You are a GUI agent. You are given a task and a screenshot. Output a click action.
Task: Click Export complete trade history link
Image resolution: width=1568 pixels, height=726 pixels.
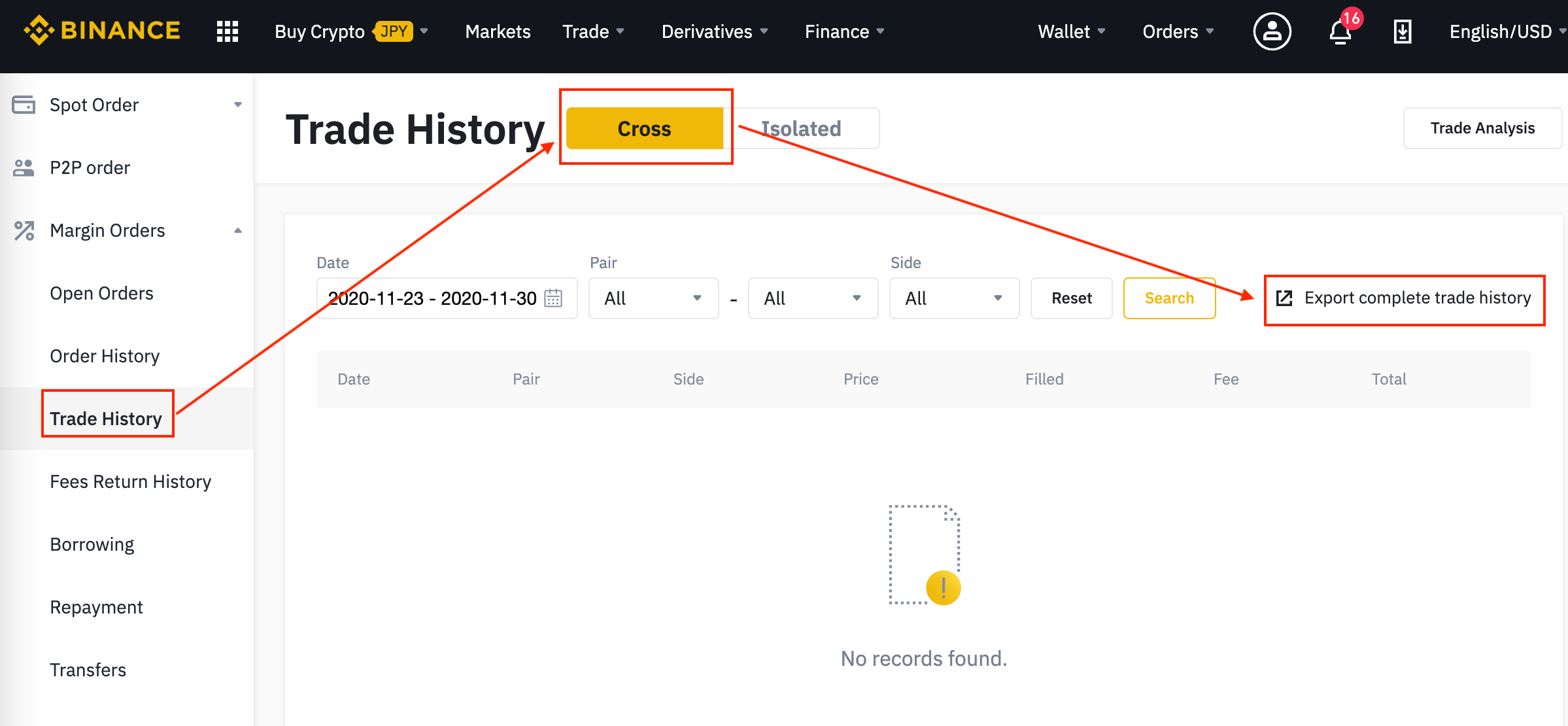click(1404, 298)
